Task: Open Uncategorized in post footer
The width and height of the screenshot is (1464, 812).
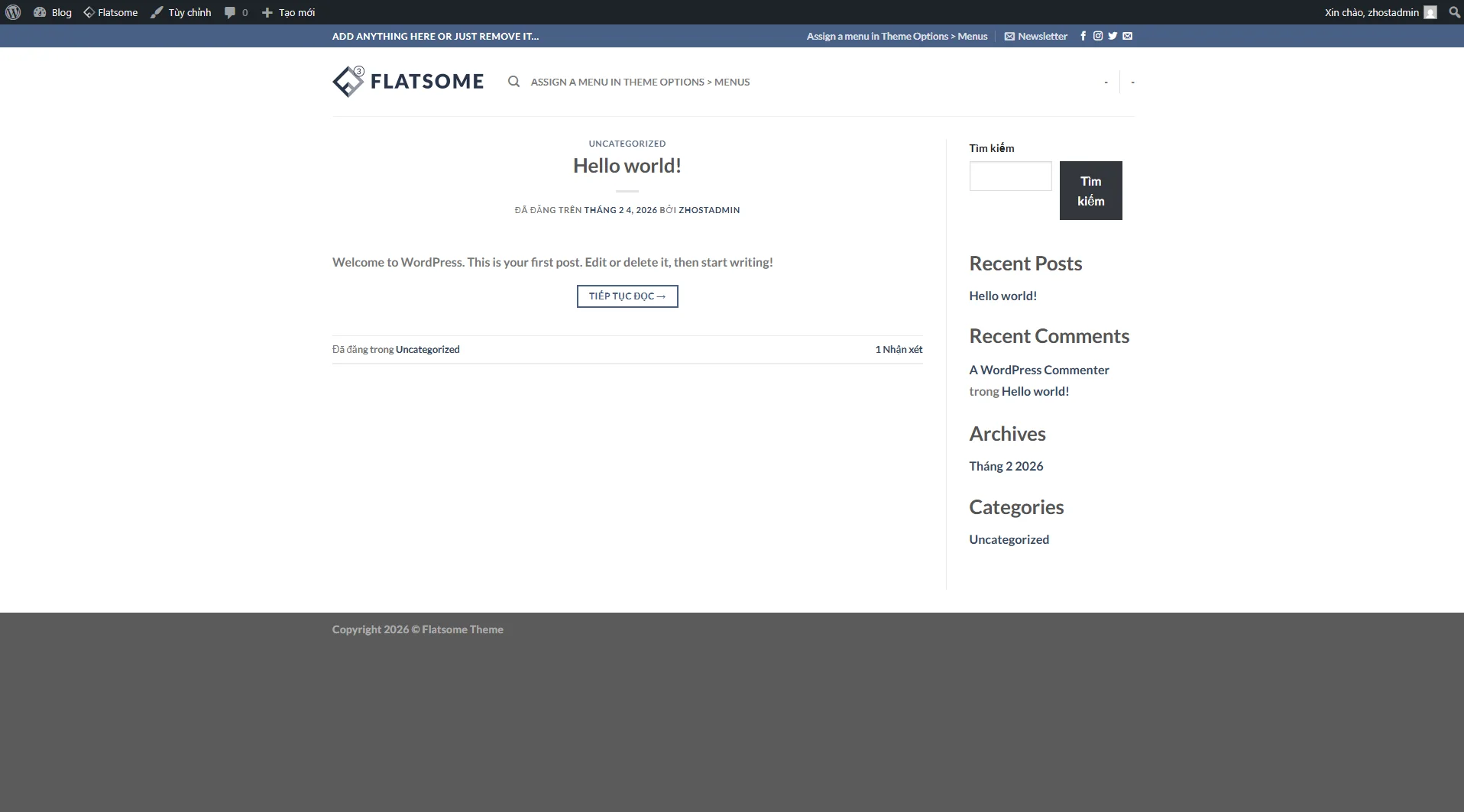Action: [428, 350]
